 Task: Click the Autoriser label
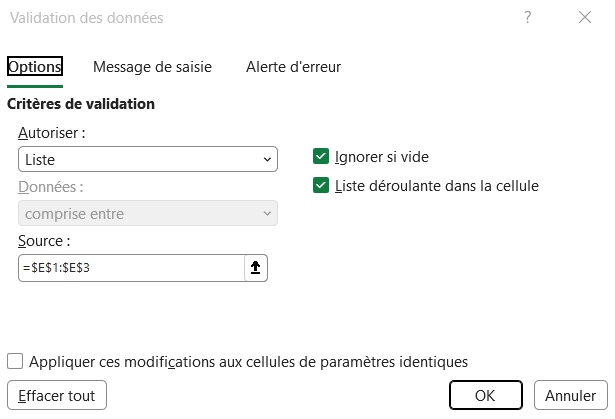[51, 133]
